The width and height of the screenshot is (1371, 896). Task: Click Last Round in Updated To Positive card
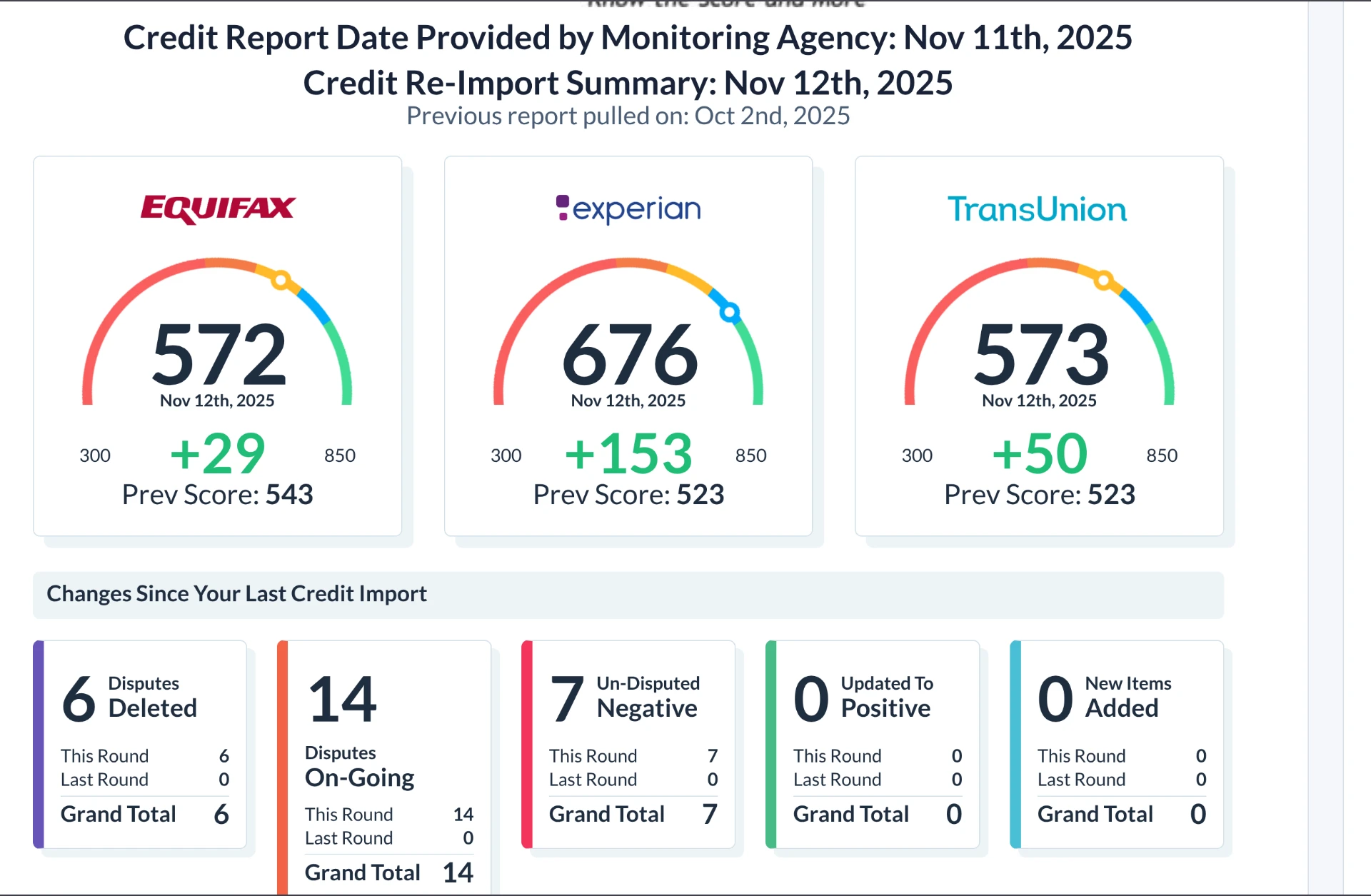point(878,780)
